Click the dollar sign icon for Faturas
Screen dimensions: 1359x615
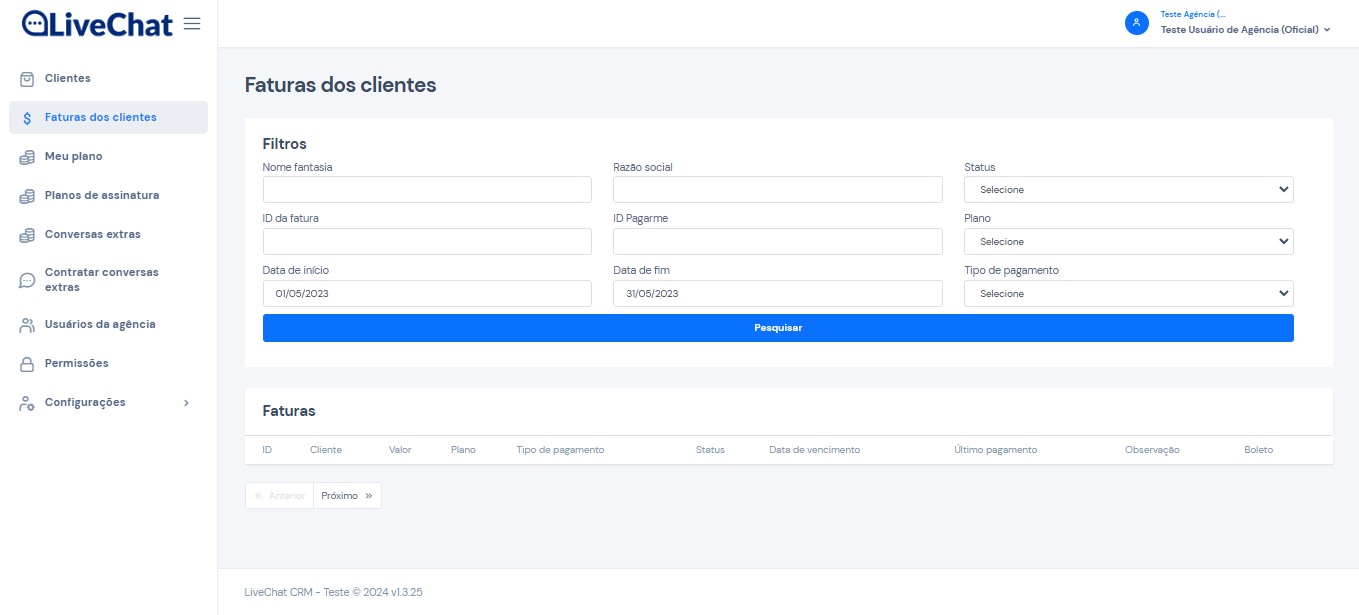[28, 118]
